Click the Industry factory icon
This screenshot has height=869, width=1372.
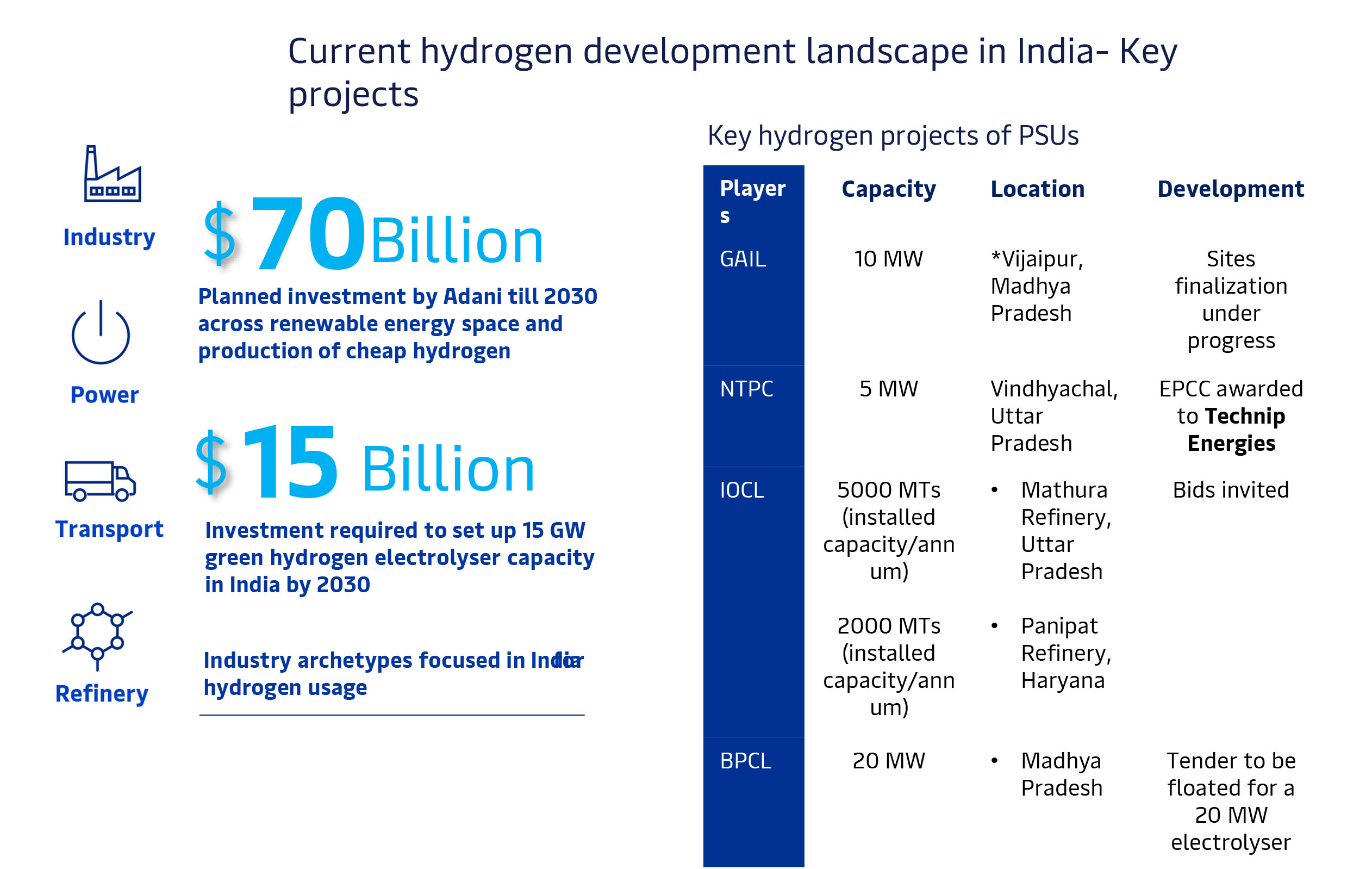[x=112, y=173]
